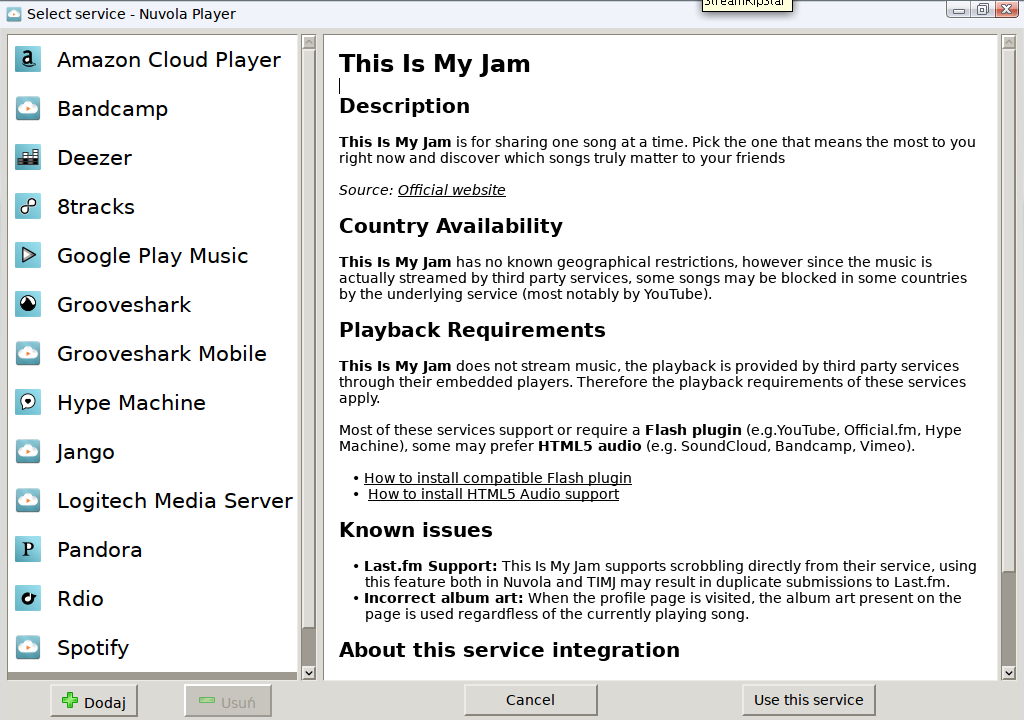1024x720 pixels.
Task: Select Logitech Media Server entry
Action: point(174,501)
